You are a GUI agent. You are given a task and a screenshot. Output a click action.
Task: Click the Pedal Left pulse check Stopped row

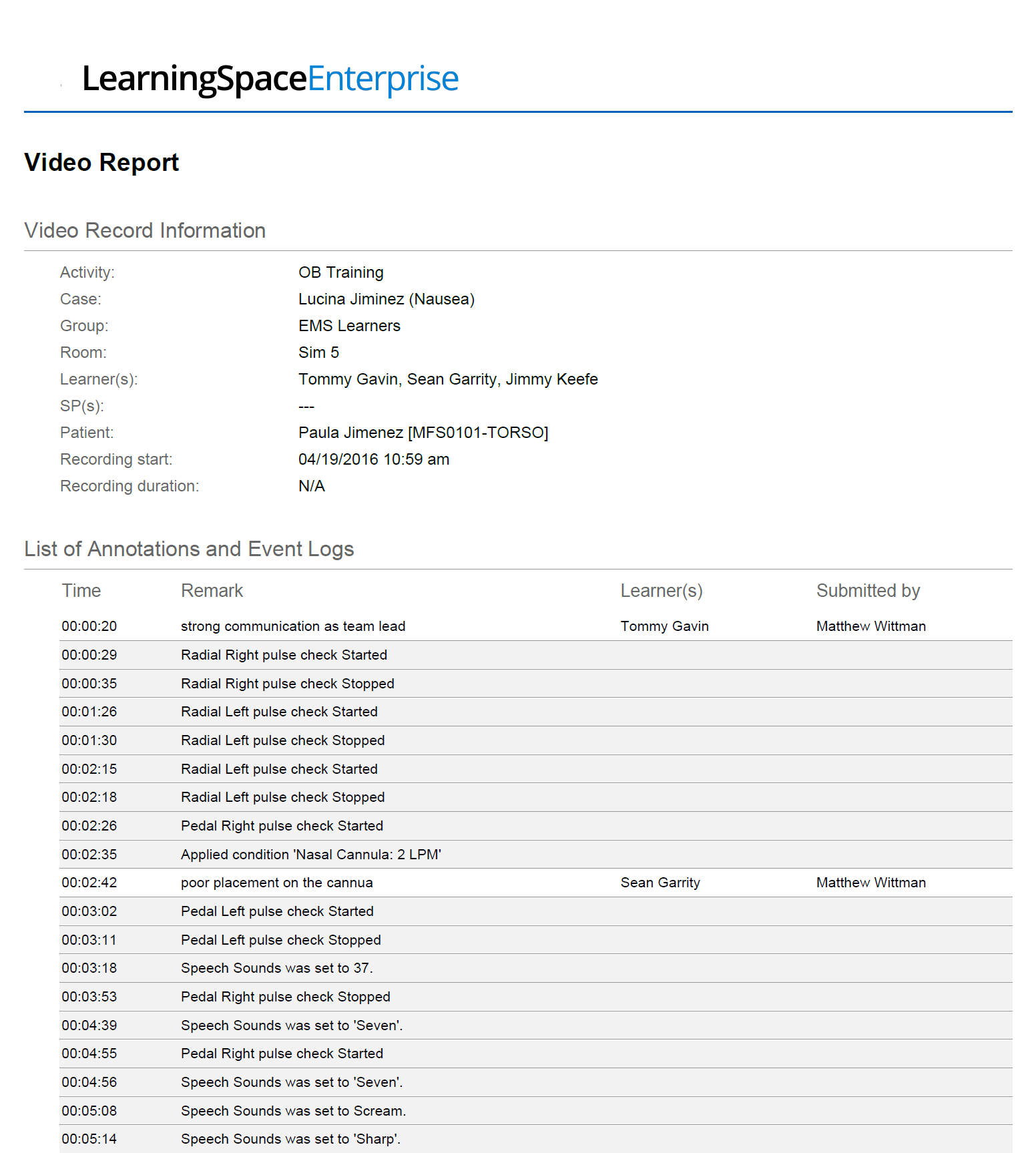(x=535, y=940)
